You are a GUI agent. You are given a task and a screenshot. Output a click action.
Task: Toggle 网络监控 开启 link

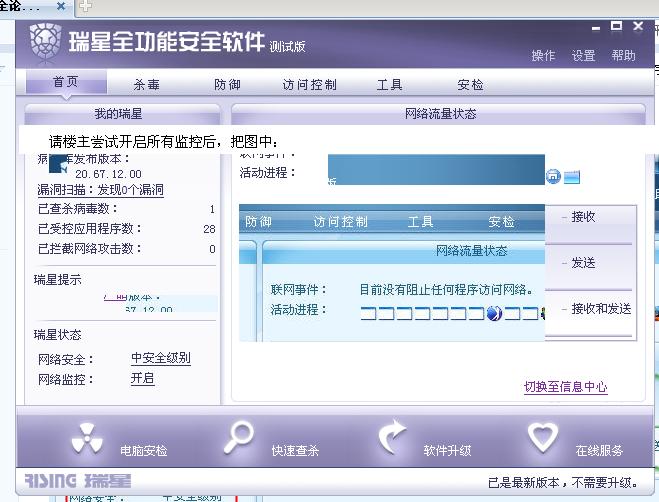pos(142,378)
